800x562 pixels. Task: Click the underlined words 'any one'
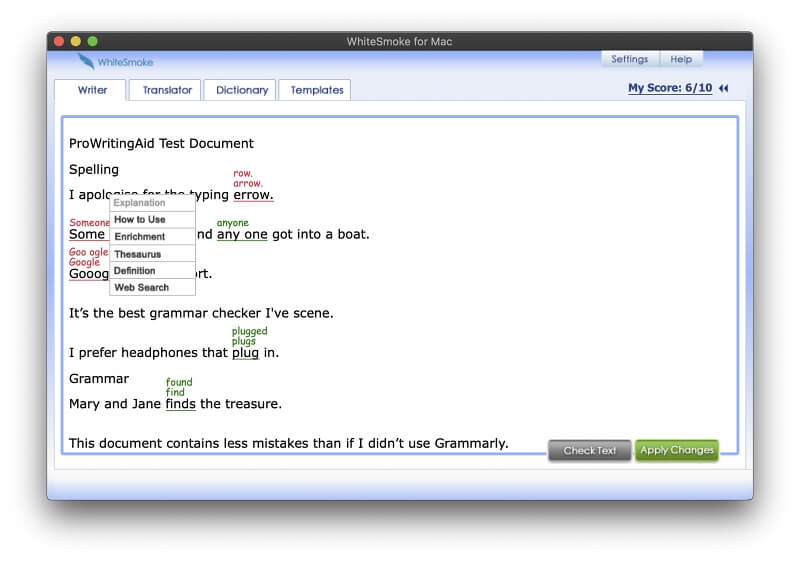(x=242, y=234)
